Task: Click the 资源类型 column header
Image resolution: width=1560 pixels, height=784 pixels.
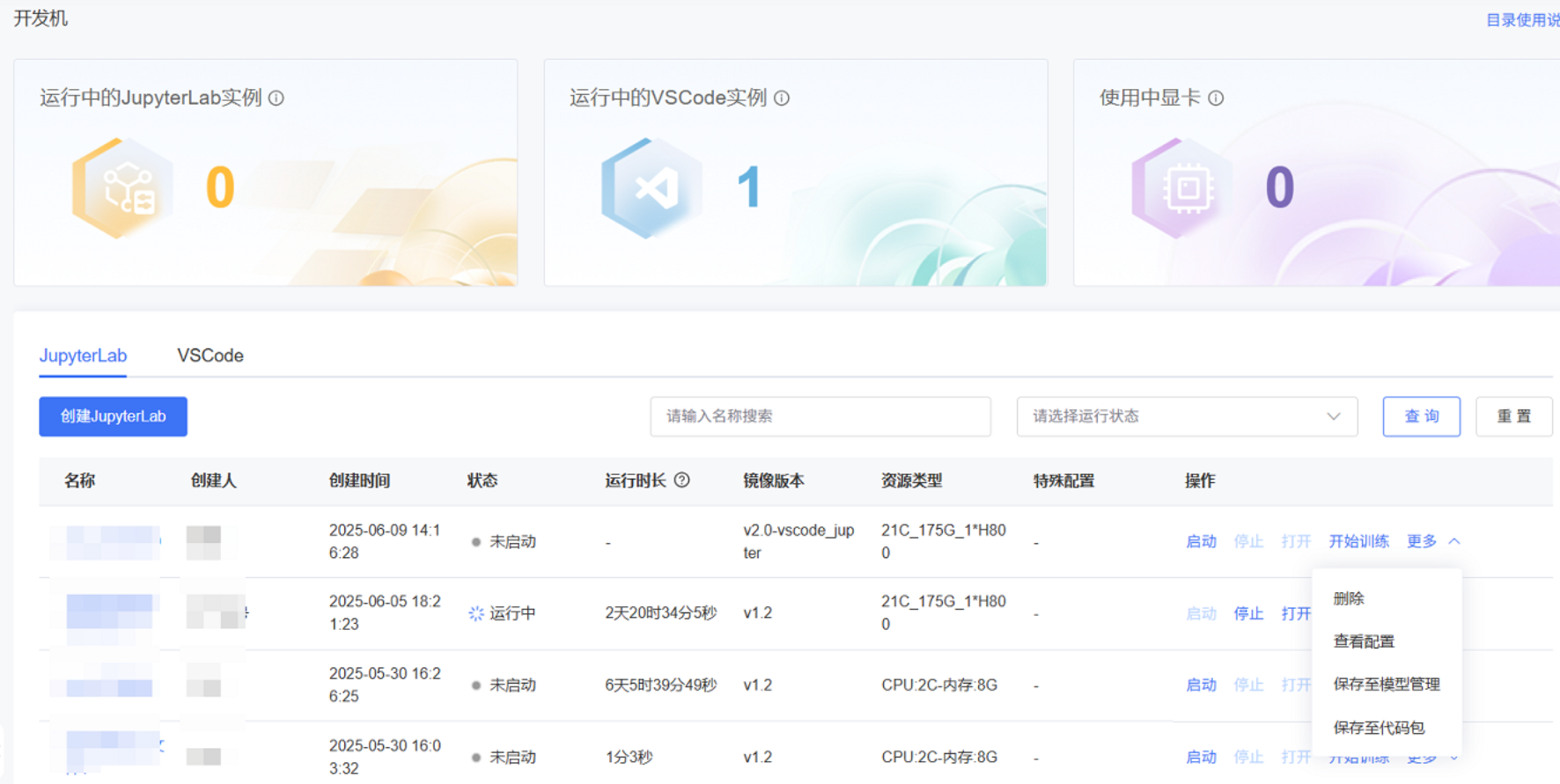Action: [x=912, y=480]
